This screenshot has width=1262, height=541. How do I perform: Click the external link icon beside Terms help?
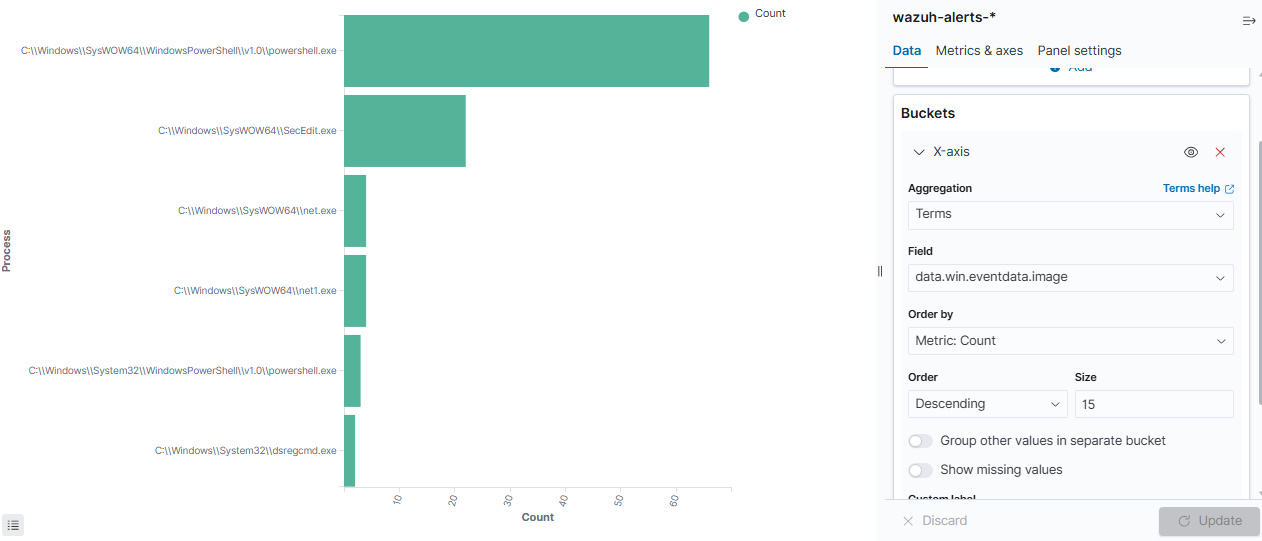(x=1230, y=189)
